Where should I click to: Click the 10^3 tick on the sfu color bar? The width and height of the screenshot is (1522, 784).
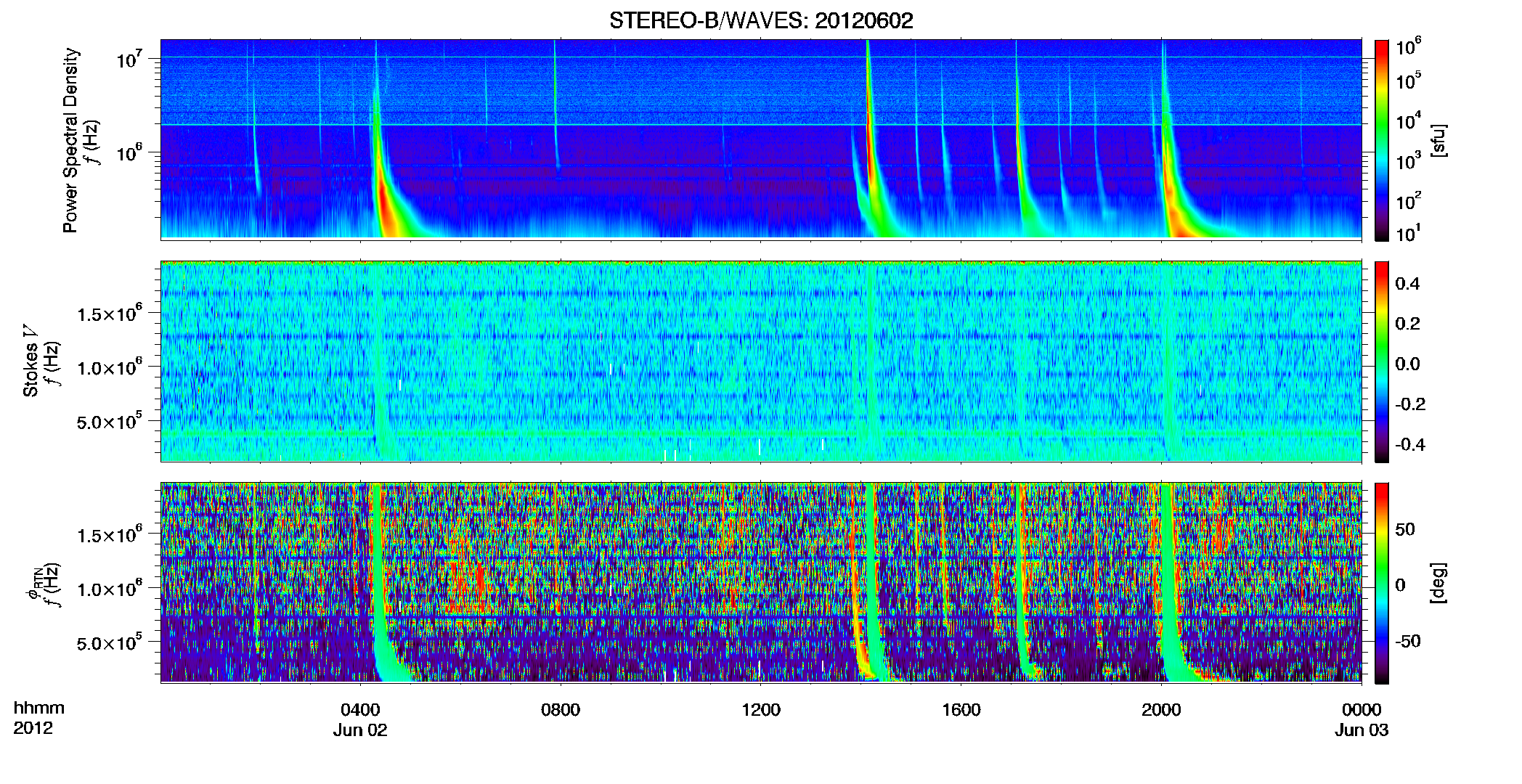click(x=1408, y=160)
